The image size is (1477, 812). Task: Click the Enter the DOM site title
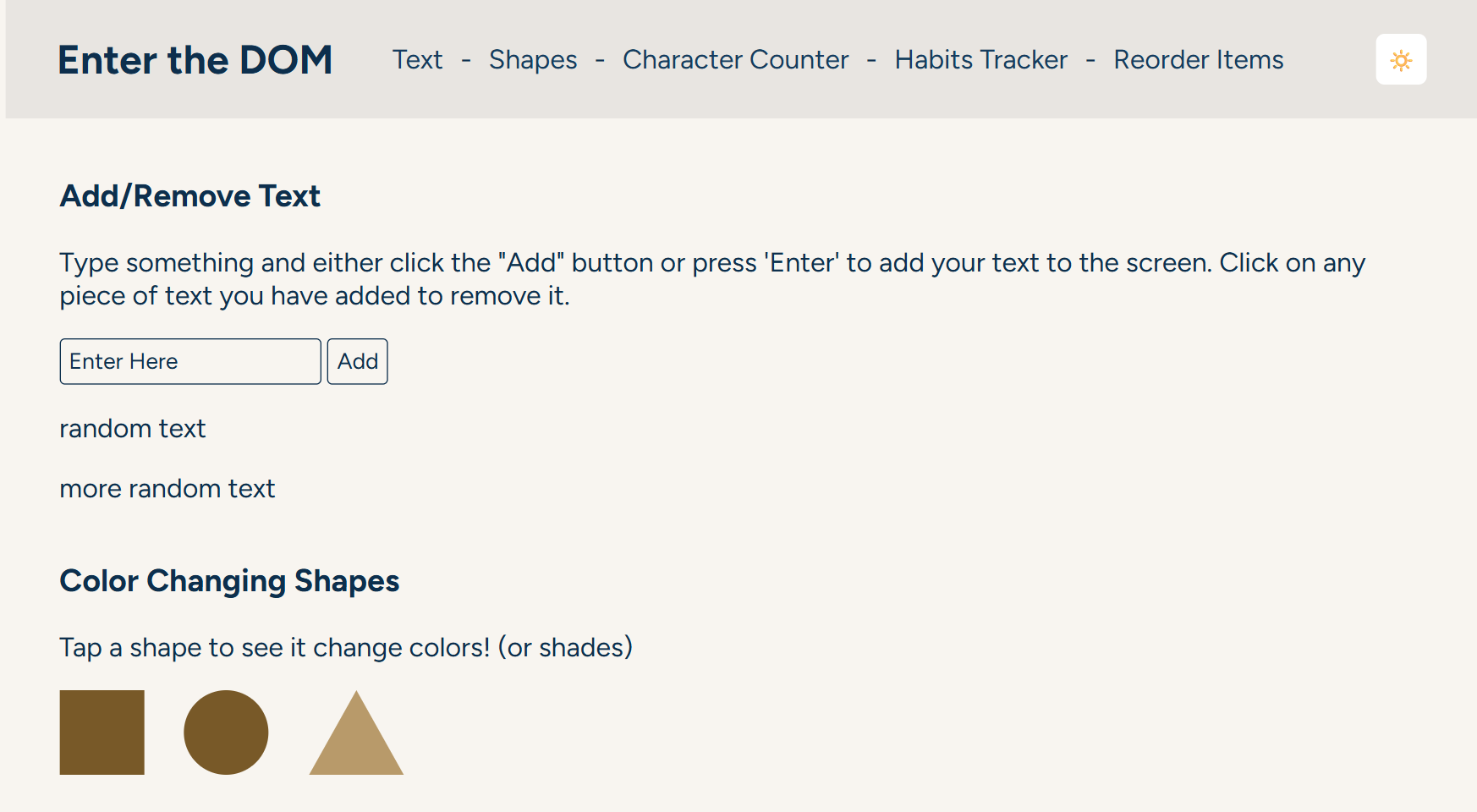click(195, 59)
